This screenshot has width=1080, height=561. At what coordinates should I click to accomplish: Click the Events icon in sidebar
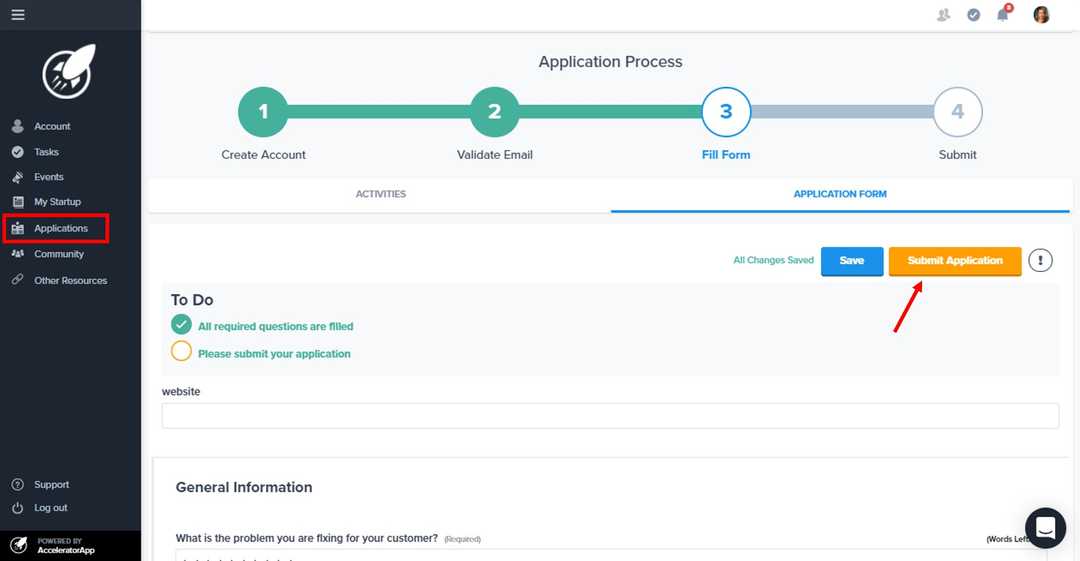[x=18, y=177]
